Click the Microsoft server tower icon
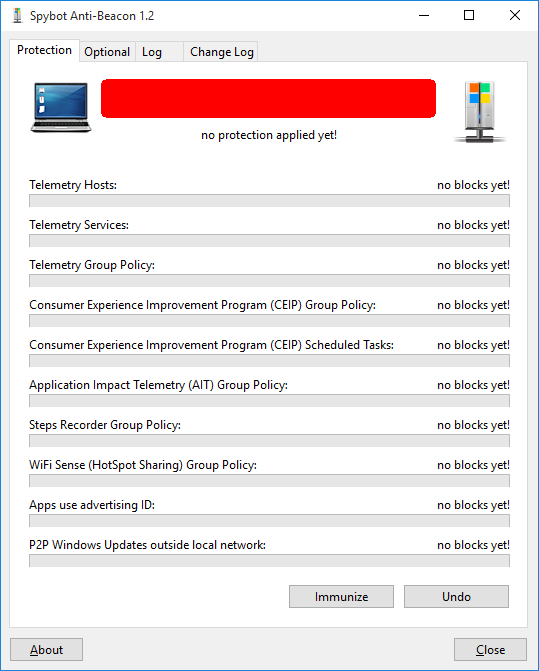Image resolution: width=539 pixels, height=671 pixels. tap(480, 112)
